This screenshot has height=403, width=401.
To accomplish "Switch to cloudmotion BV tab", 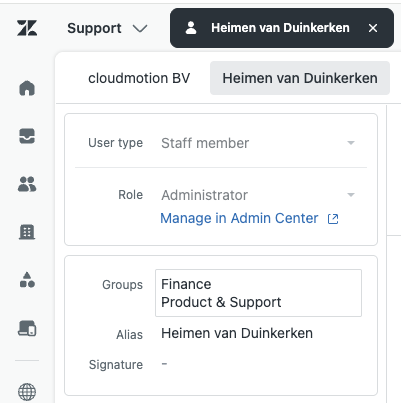I will (x=139, y=78).
